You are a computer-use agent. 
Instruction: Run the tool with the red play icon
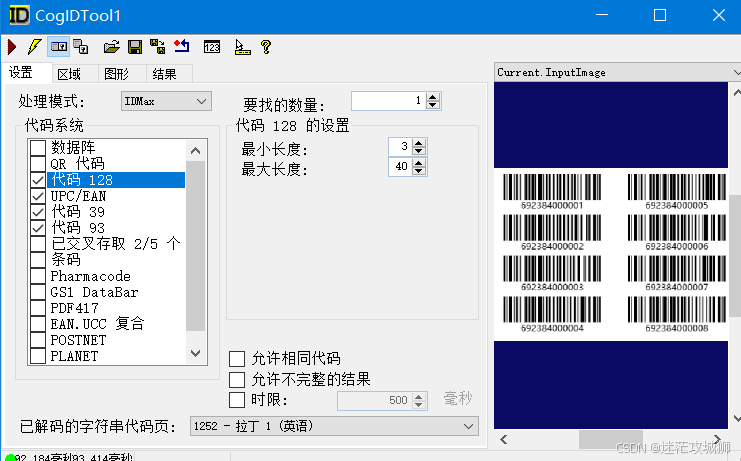click(x=12, y=47)
